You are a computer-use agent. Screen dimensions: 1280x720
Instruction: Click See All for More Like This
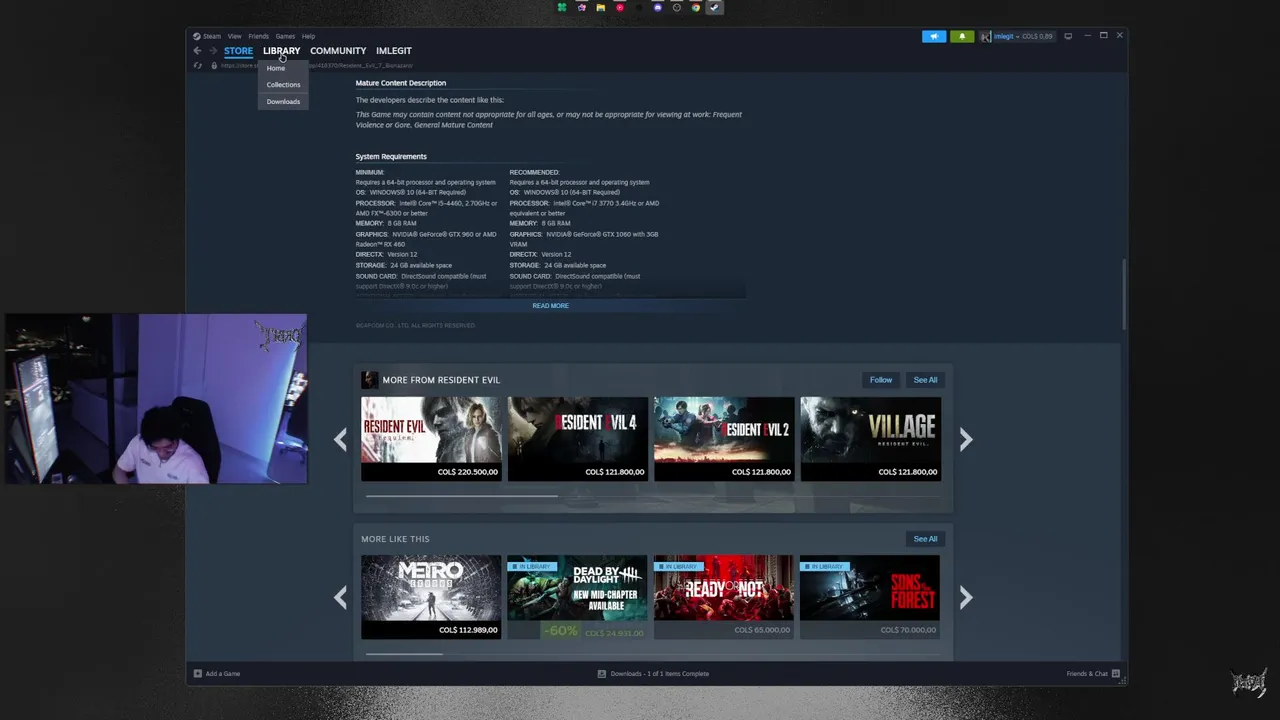point(925,539)
